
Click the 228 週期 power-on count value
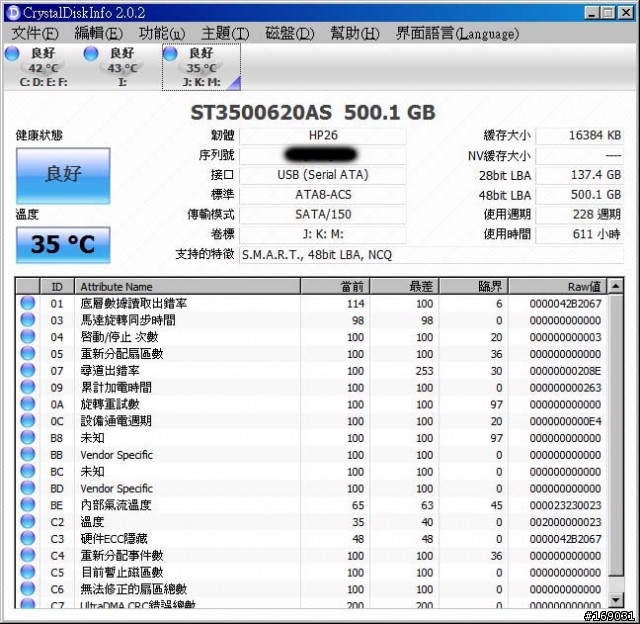(x=579, y=214)
